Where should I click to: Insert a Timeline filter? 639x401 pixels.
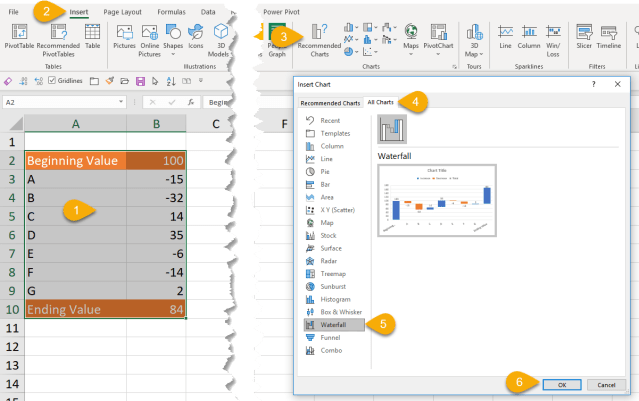coord(608,36)
